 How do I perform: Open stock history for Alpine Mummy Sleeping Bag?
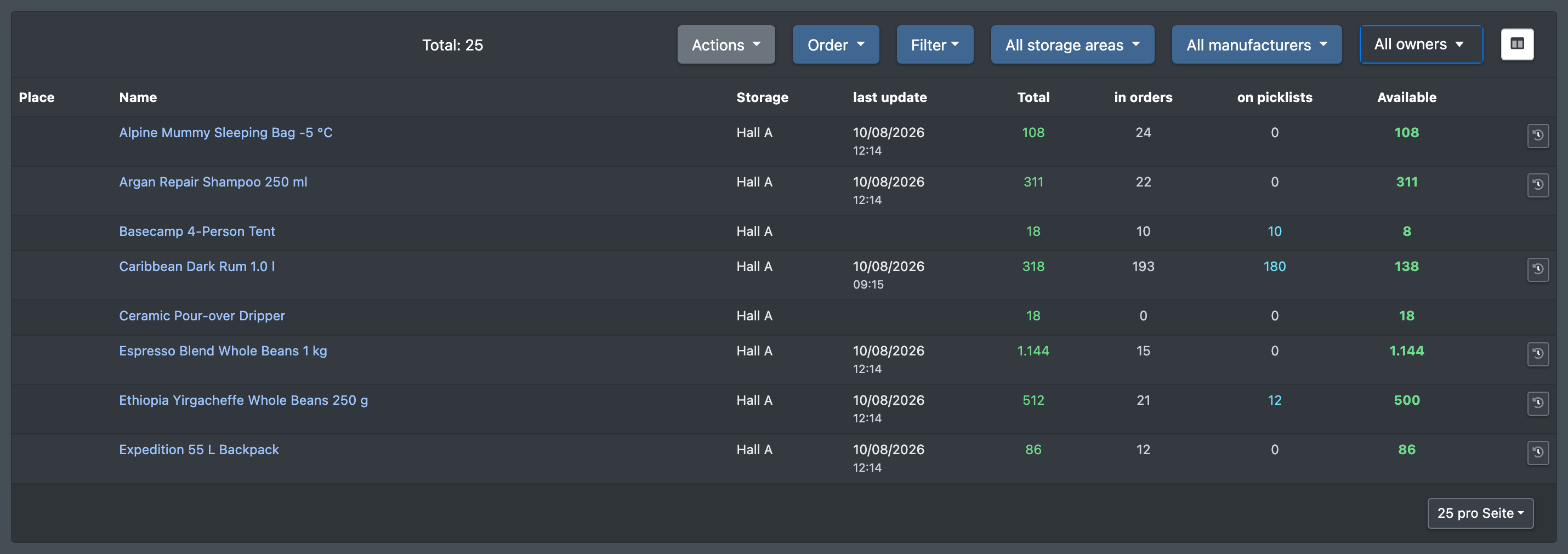pos(1537,135)
